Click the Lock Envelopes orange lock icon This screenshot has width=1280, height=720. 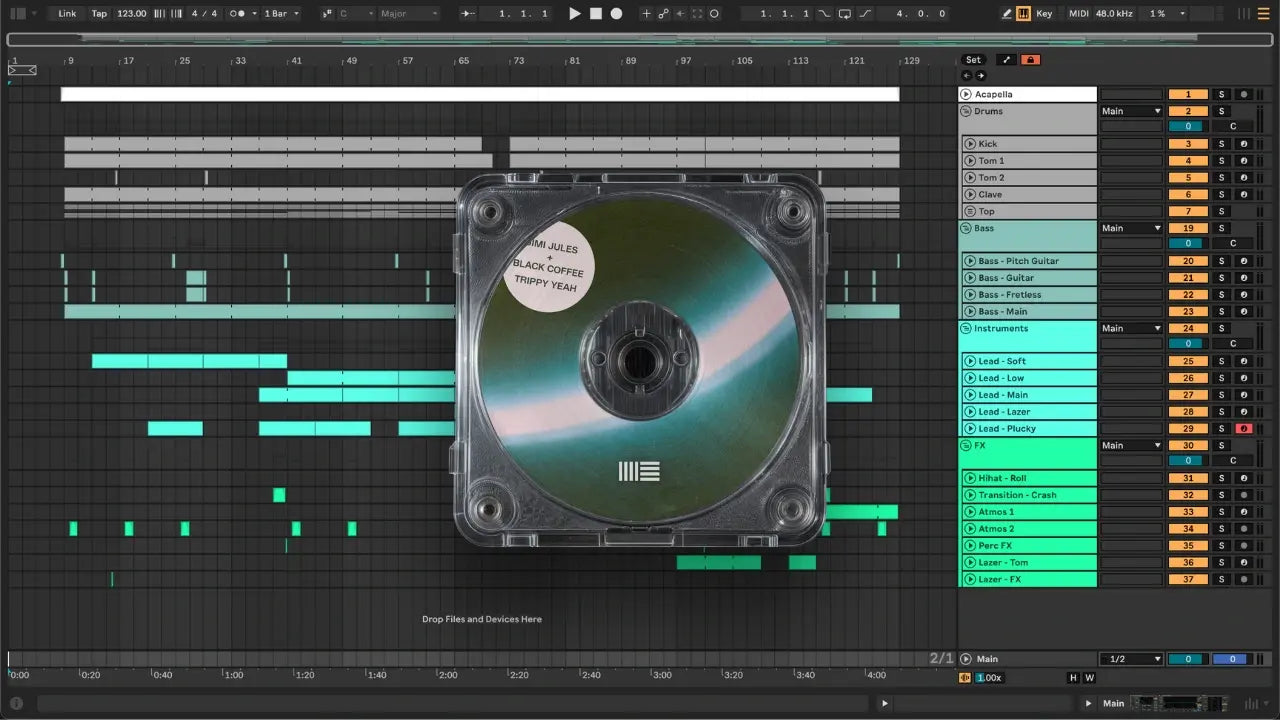coord(1030,60)
